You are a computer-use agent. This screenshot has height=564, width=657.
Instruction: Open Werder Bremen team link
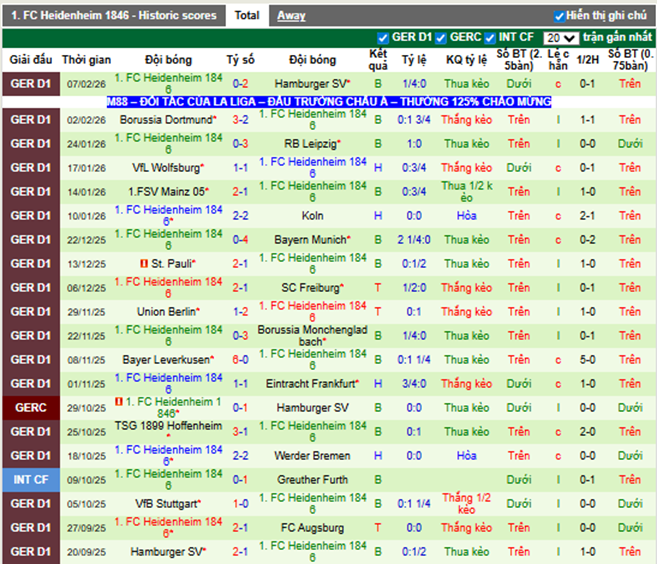pos(312,455)
